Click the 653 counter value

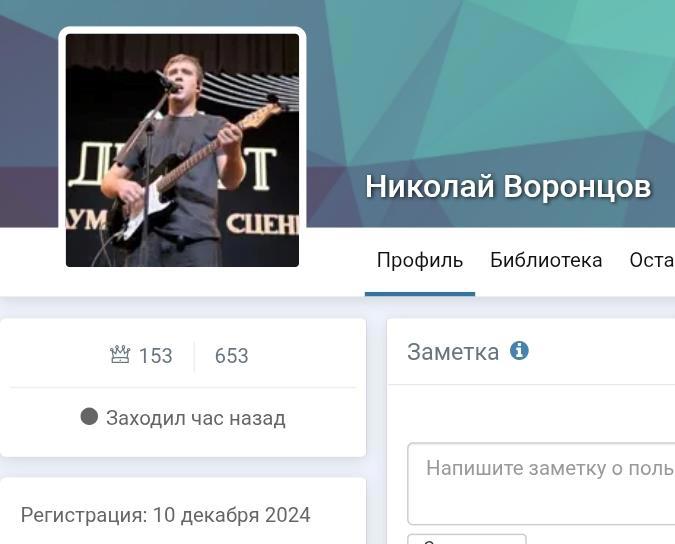pos(232,356)
